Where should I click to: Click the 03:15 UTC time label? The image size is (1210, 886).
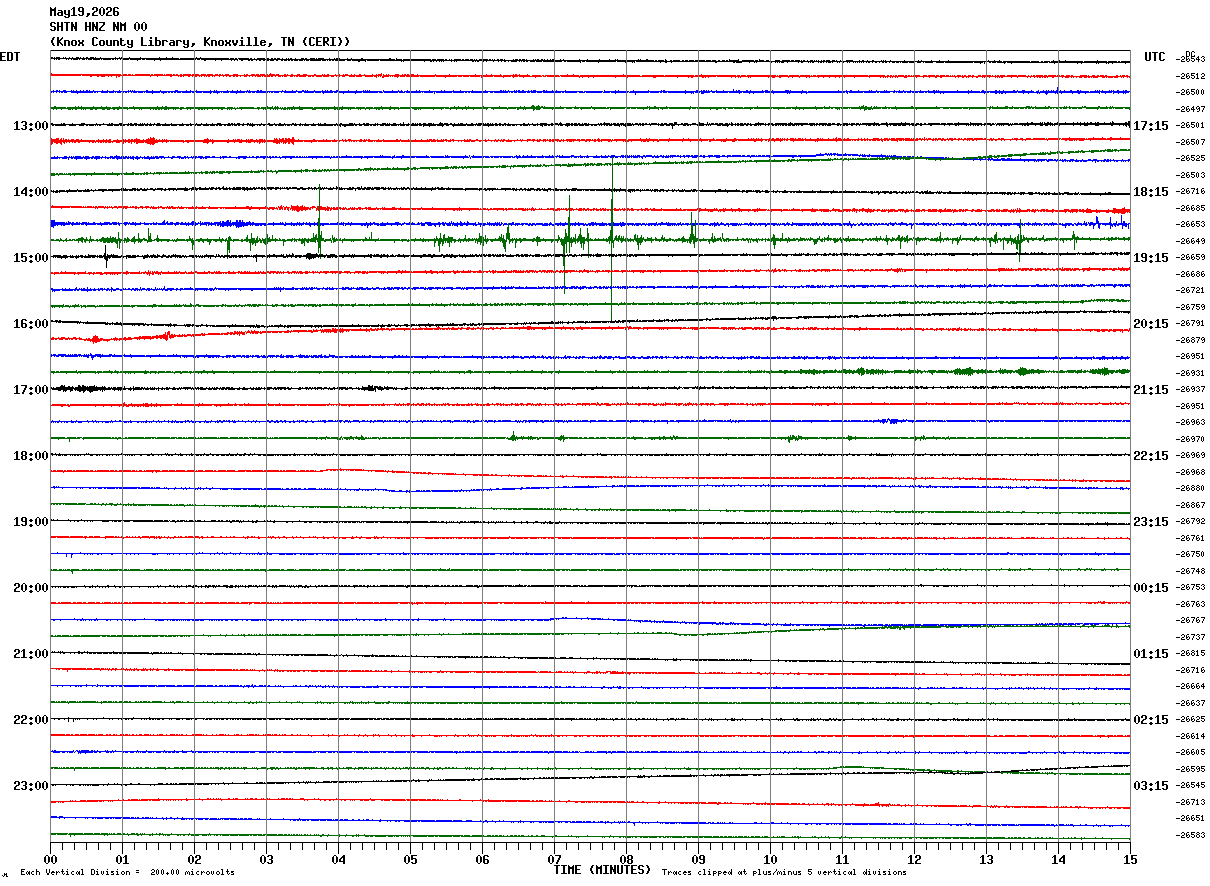1150,786
